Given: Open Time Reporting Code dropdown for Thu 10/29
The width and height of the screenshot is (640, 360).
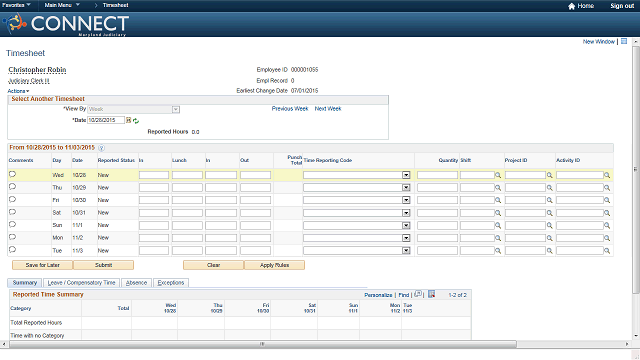Looking at the screenshot, I should (406, 188).
